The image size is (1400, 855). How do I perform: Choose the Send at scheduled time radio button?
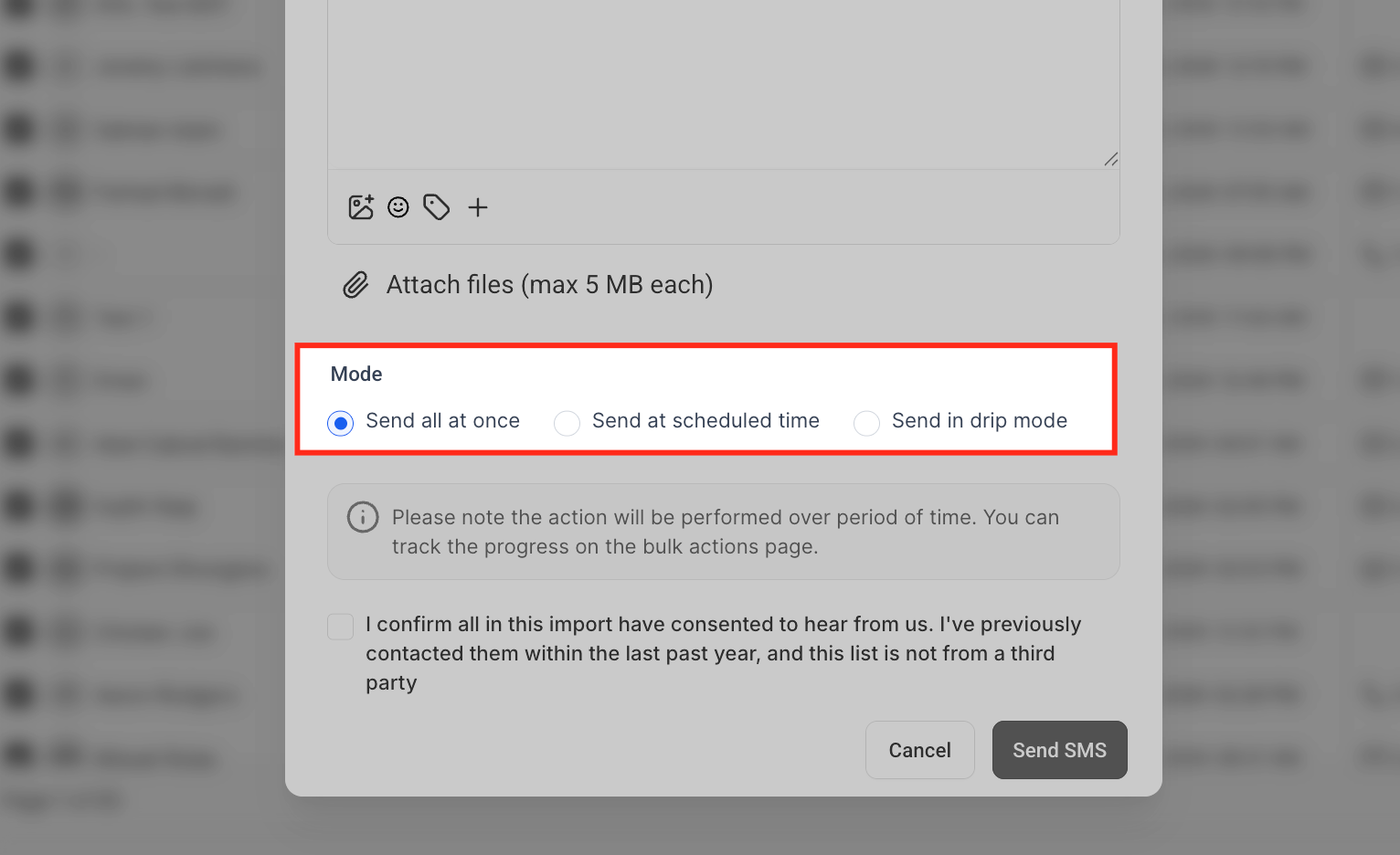click(x=567, y=423)
